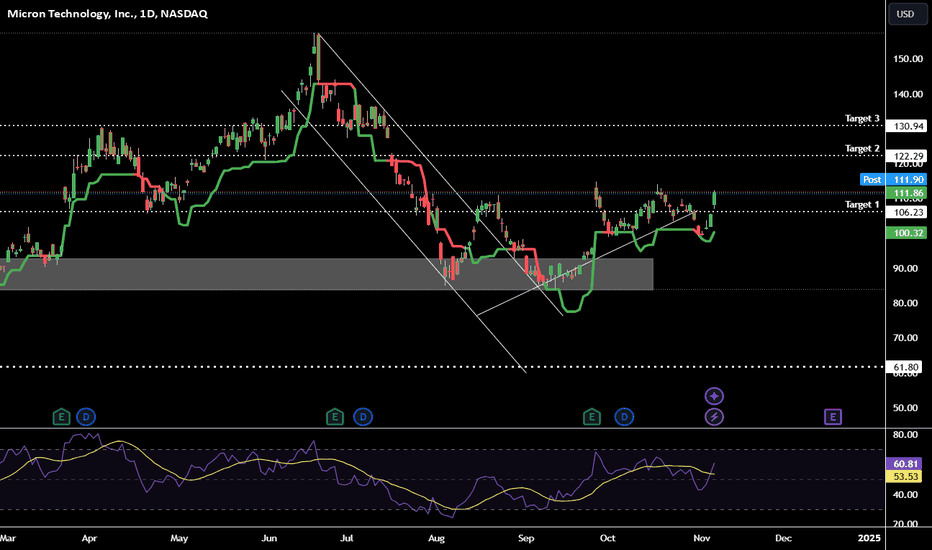932x550 pixels.
Task: Click the 2025 label on time axis
Action: click(869, 538)
